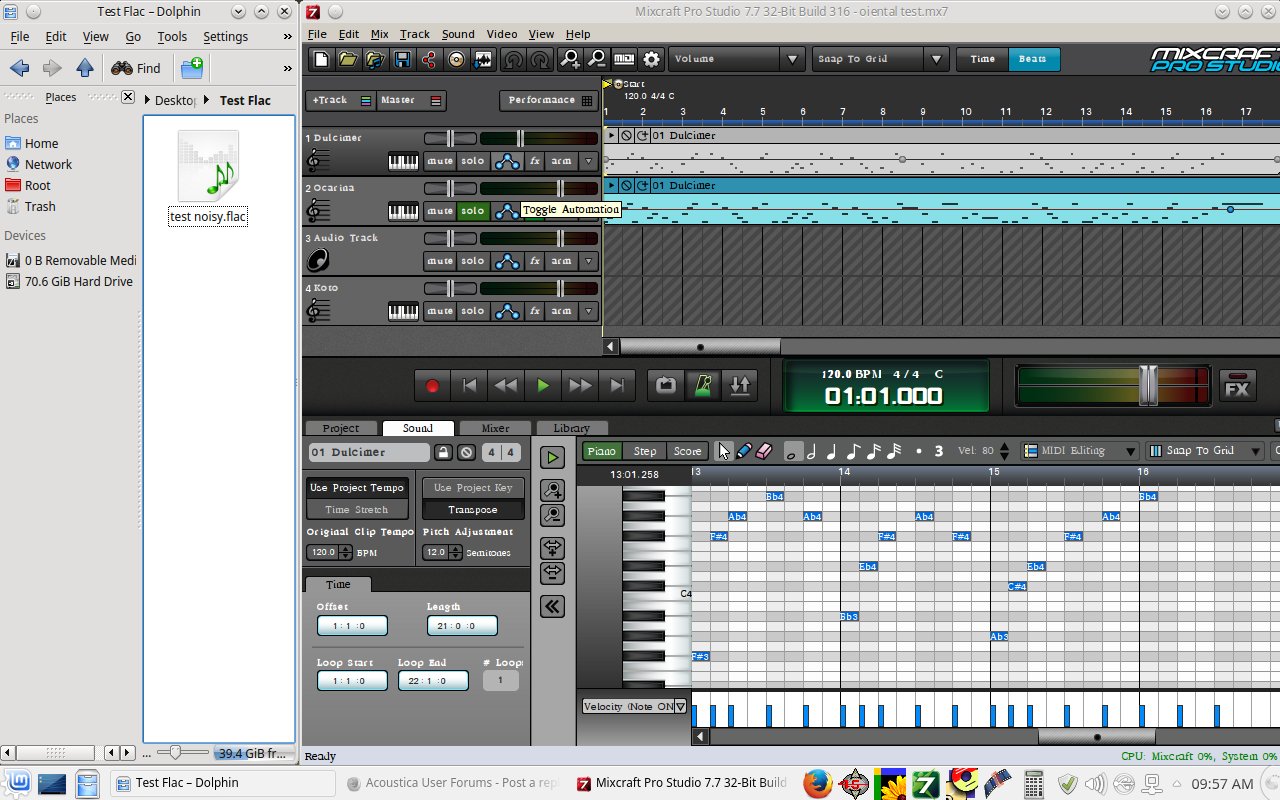Unsolo the Ocarina track
Screen dimensions: 1280x800
[473, 211]
